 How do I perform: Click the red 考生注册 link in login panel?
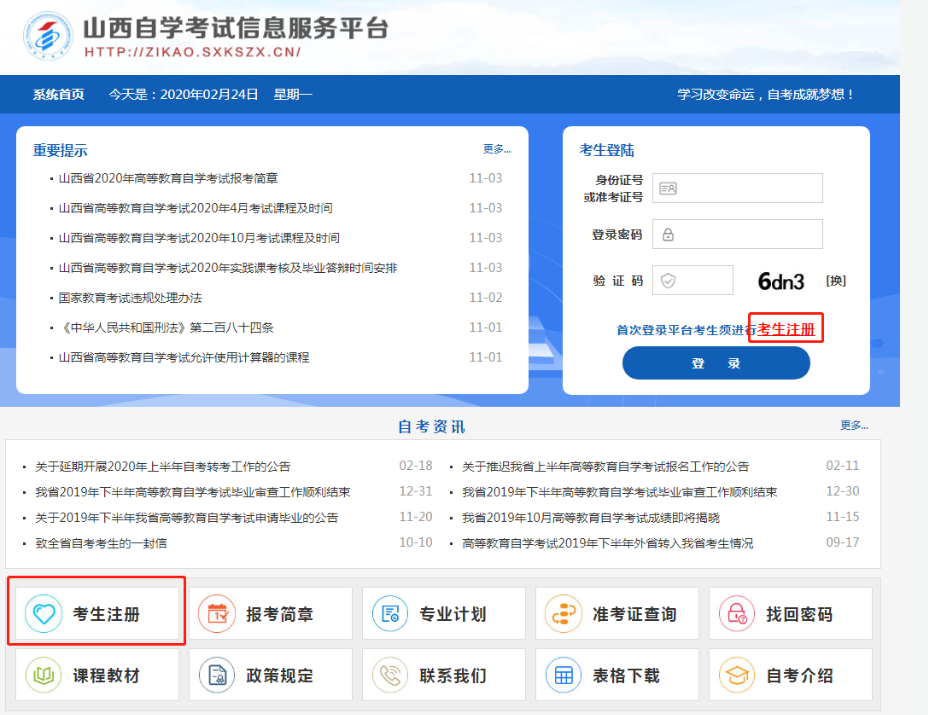[786, 329]
